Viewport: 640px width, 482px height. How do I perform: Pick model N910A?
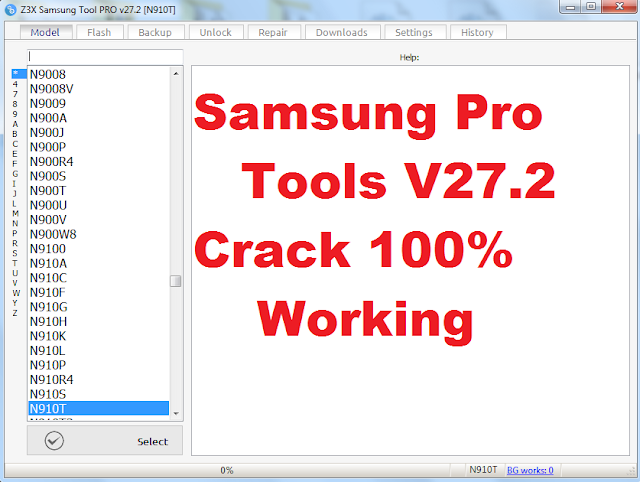(x=98, y=263)
